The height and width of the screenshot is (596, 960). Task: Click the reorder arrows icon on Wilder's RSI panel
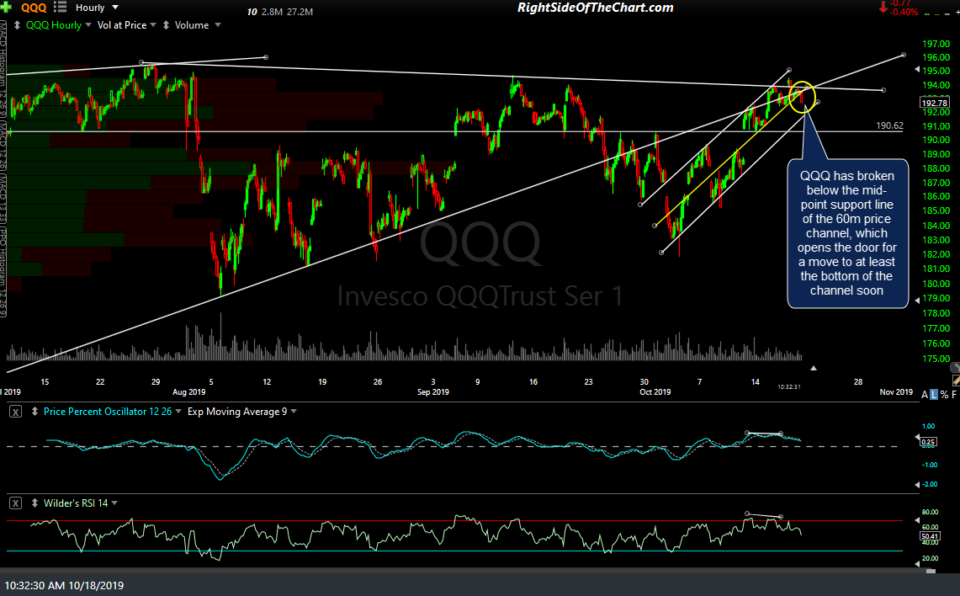click(x=36, y=503)
